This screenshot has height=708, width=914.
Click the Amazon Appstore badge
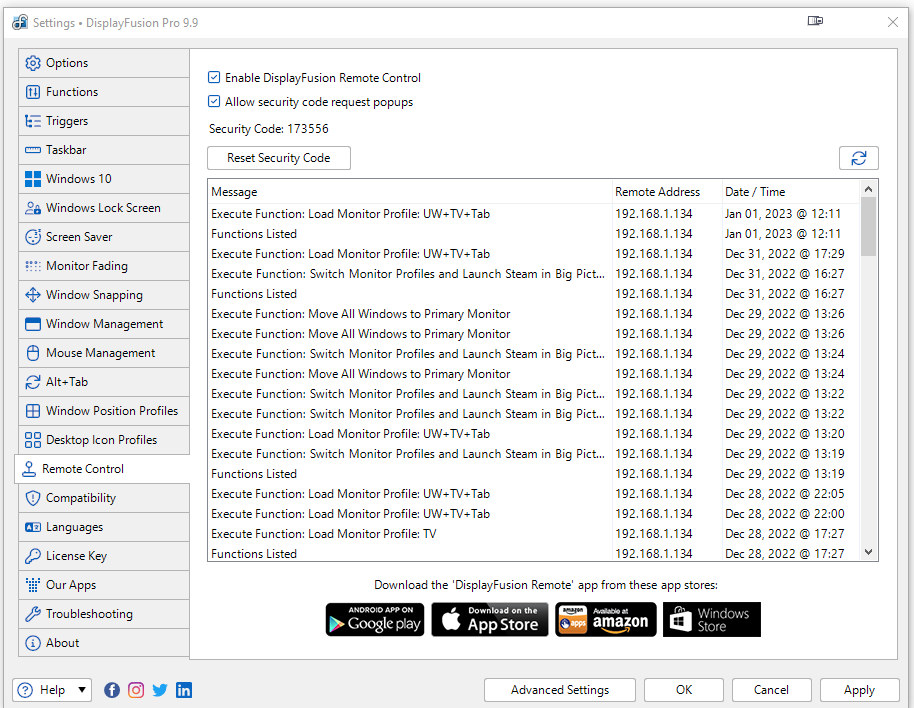coord(606,619)
